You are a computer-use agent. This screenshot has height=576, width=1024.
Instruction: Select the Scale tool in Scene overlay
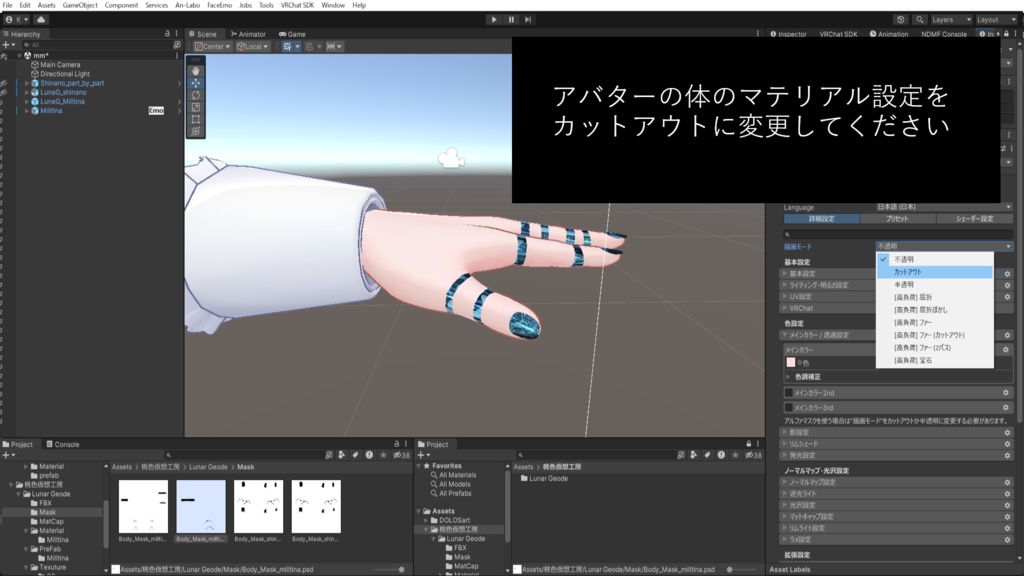point(195,107)
